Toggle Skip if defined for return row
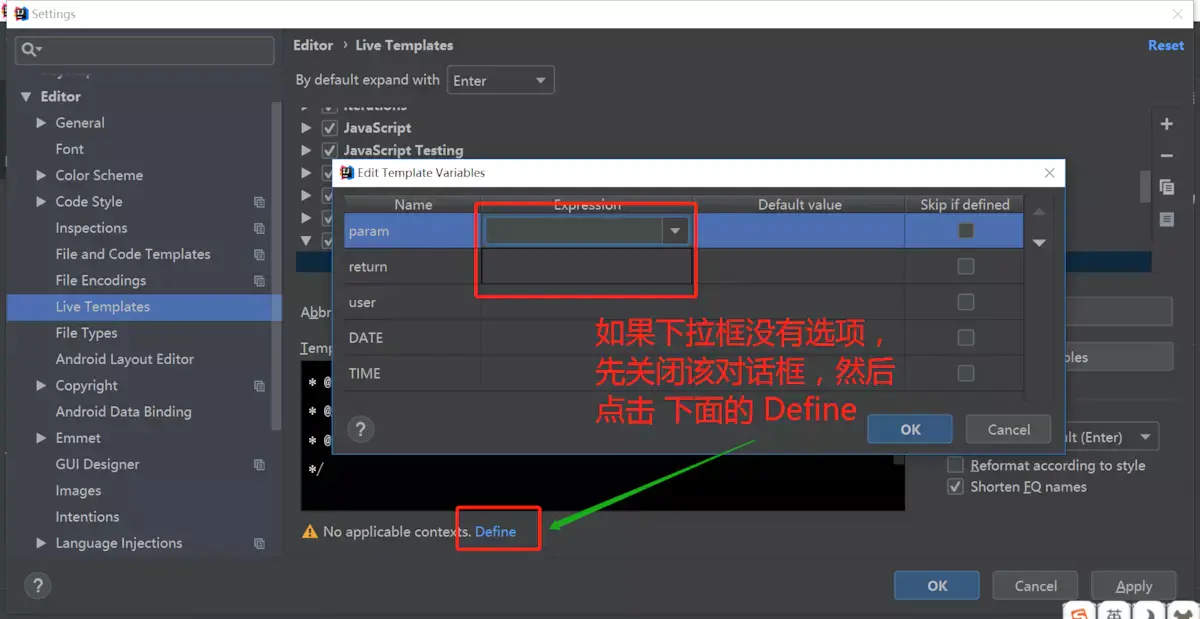The height and width of the screenshot is (619, 1200). click(965, 266)
